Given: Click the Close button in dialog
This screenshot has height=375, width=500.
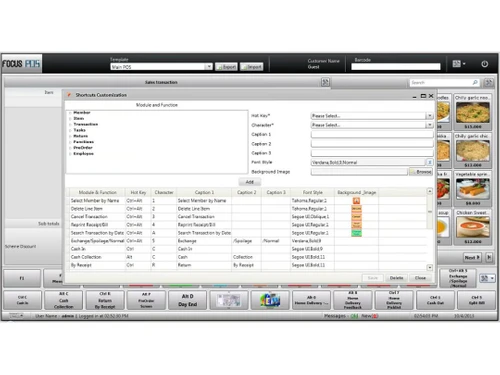Looking at the screenshot, I should (420, 278).
